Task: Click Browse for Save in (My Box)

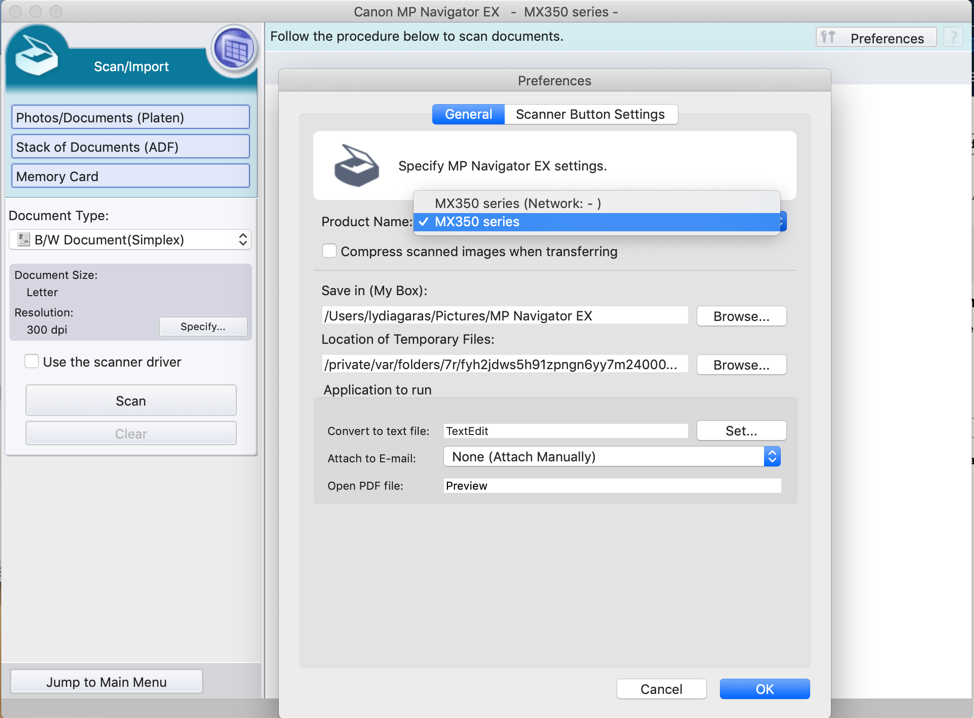Action: (x=741, y=316)
